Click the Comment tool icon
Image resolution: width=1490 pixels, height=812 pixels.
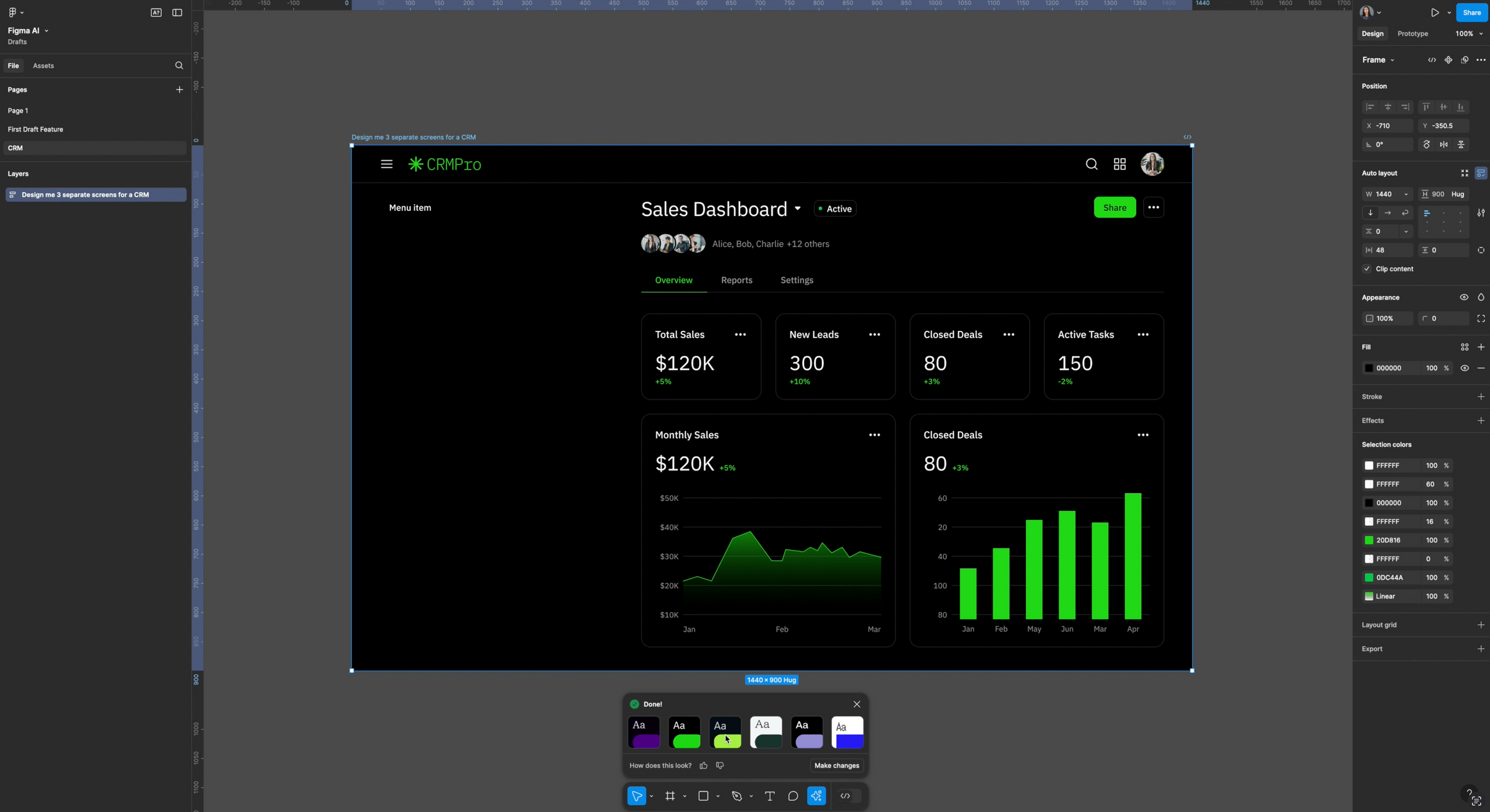793,796
